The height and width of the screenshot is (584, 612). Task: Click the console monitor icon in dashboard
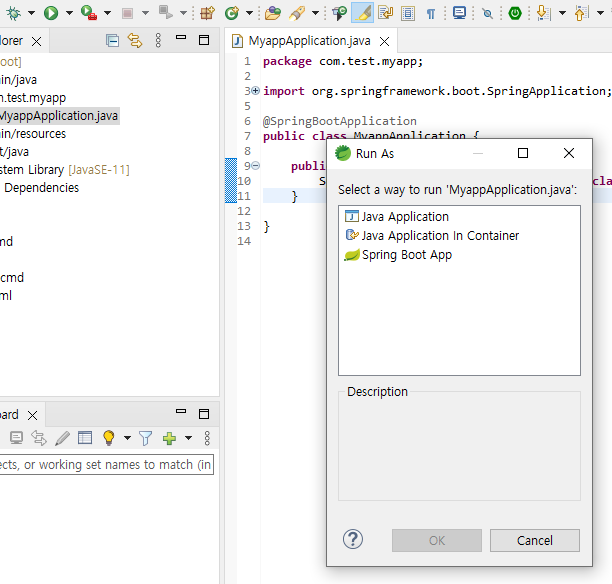click(16, 438)
